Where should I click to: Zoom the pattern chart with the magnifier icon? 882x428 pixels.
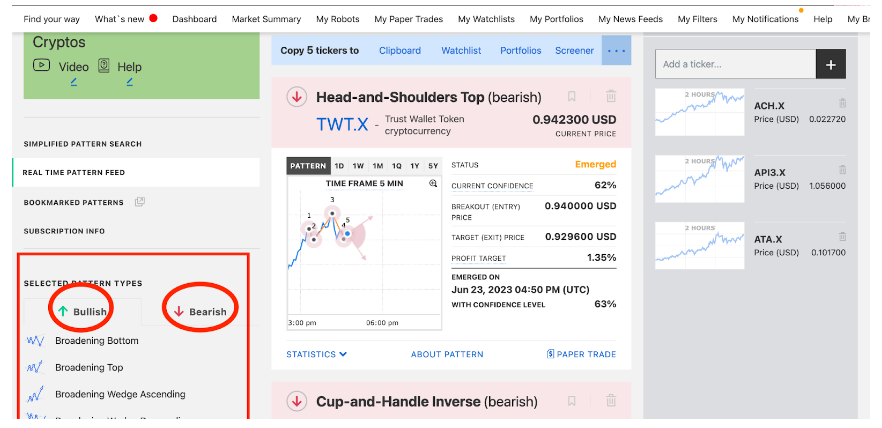pos(433,183)
